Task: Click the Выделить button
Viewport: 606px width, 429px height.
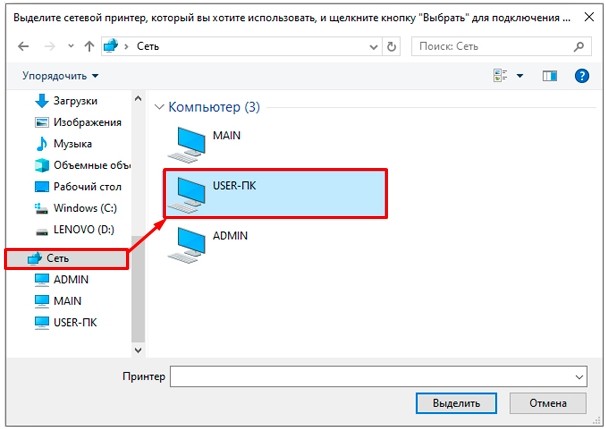Action: 456,403
